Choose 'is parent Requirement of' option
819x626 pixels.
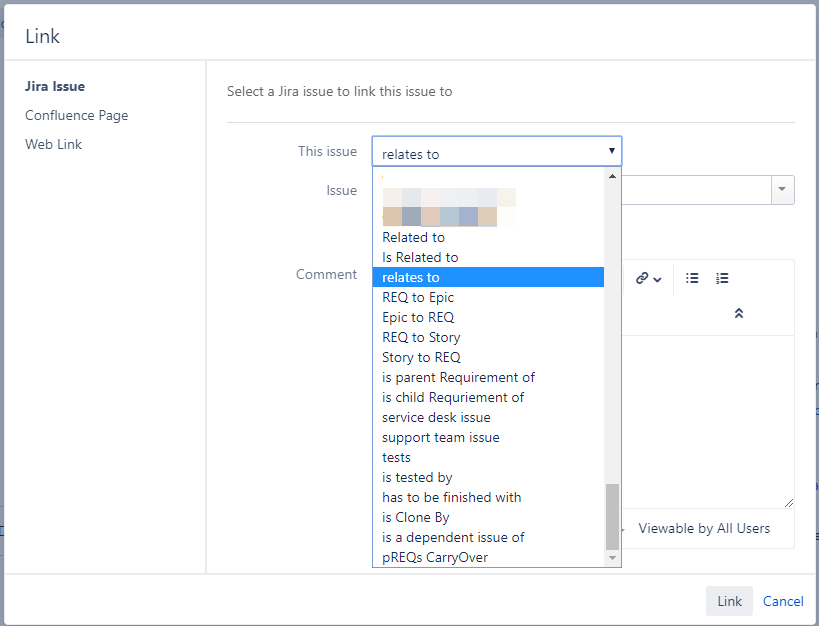coord(488,377)
